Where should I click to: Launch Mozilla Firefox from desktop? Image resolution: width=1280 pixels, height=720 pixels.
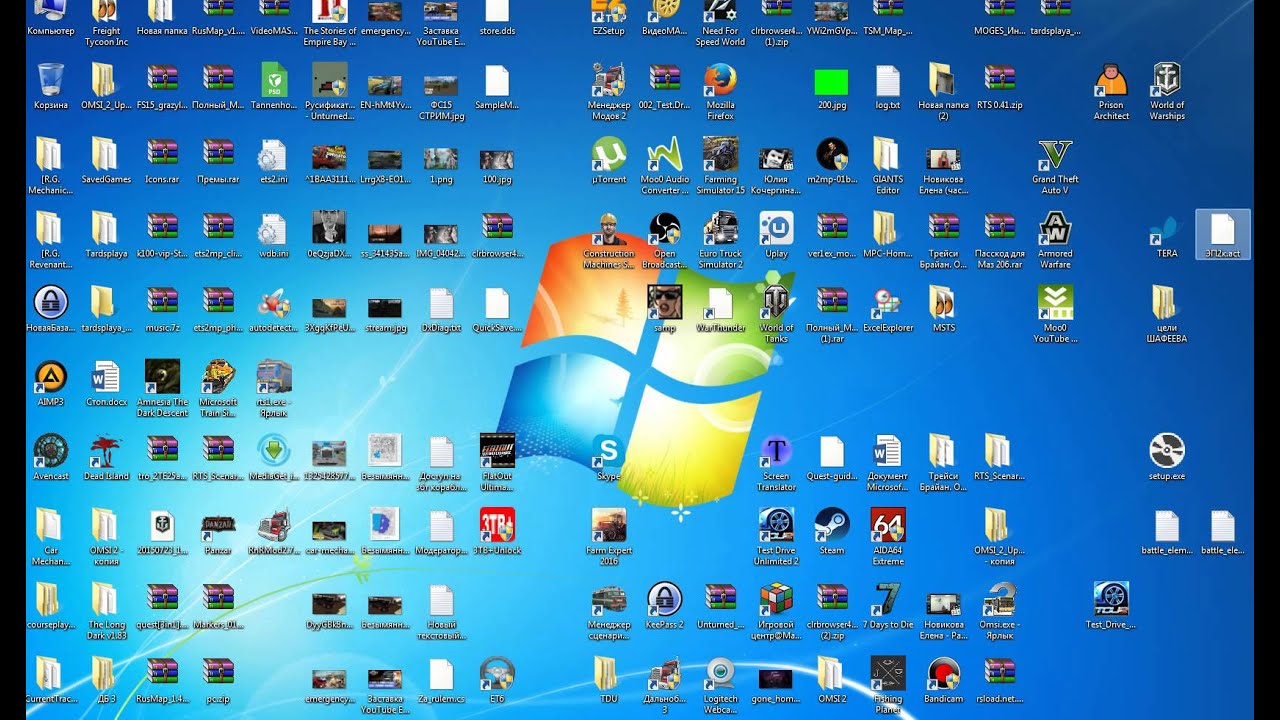(x=720, y=91)
